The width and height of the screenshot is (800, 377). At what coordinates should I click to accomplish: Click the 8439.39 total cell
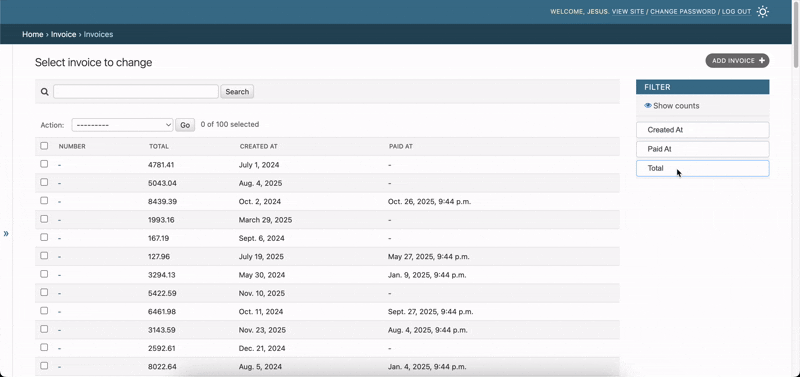pyautogui.click(x=162, y=202)
